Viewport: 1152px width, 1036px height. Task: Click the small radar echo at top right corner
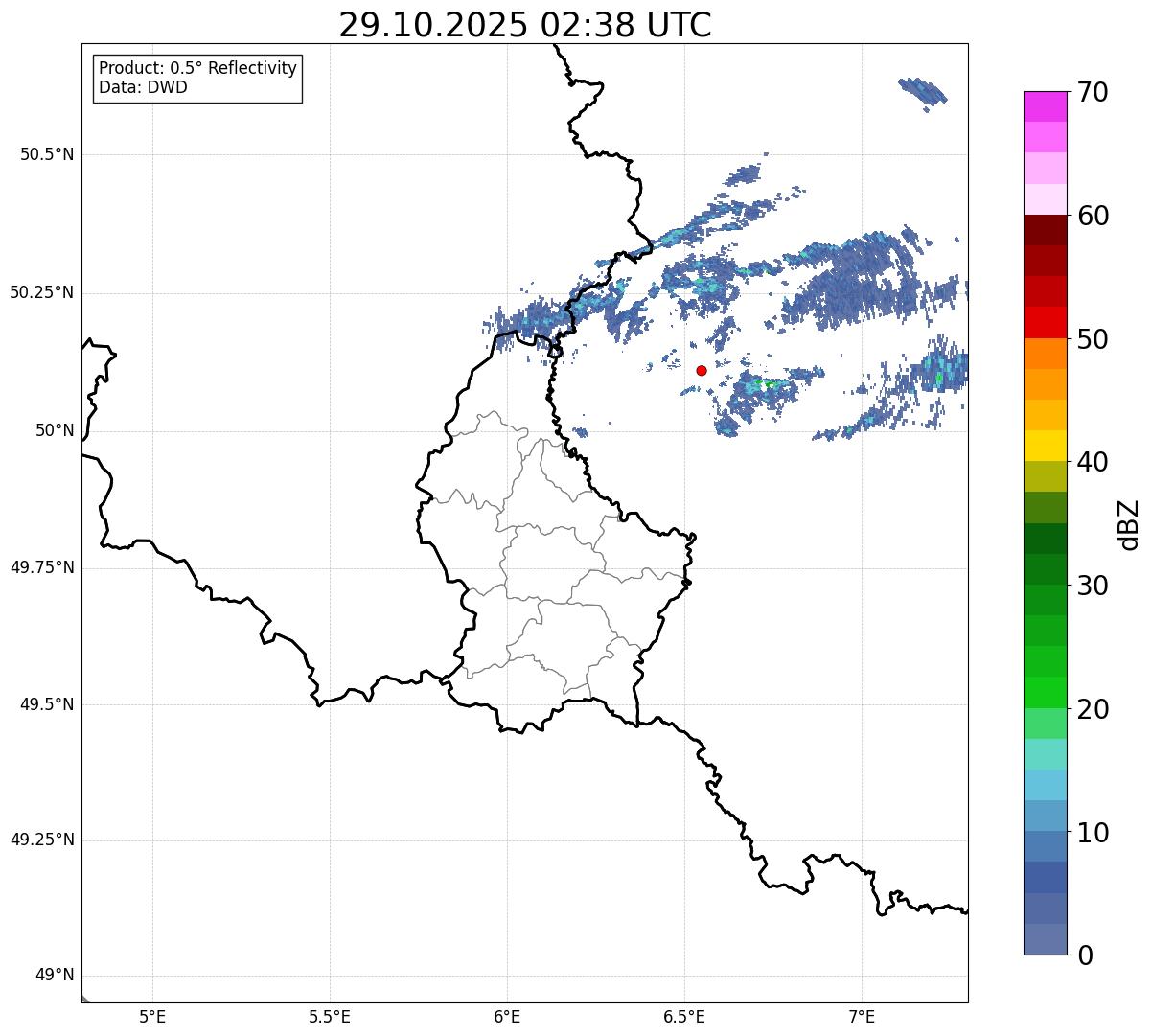click(923, 91)
